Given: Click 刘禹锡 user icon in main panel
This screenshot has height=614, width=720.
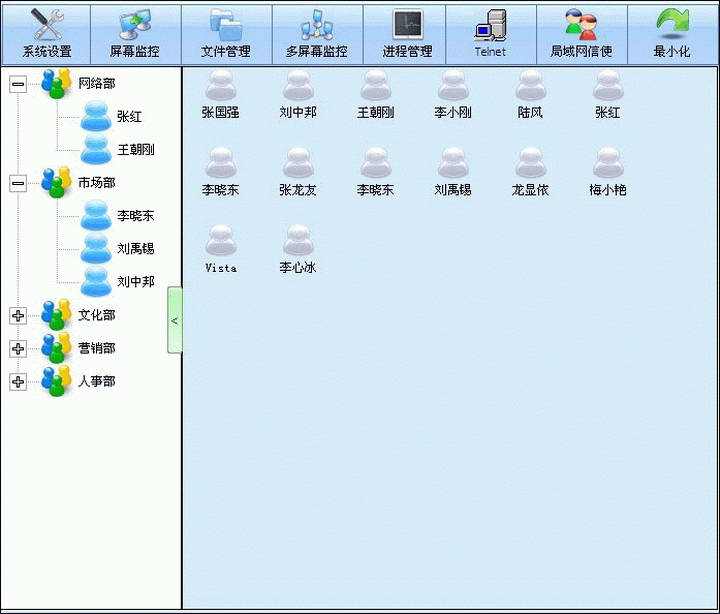Looking at the screenshot, I should tap(453, 172).
